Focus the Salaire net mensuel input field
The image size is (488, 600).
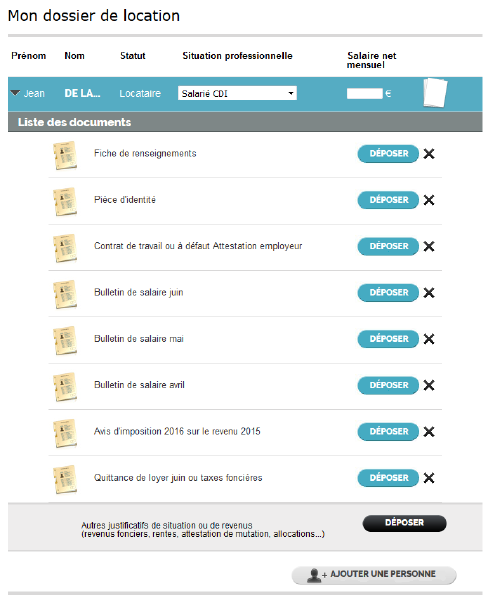(x=364, y=93)
